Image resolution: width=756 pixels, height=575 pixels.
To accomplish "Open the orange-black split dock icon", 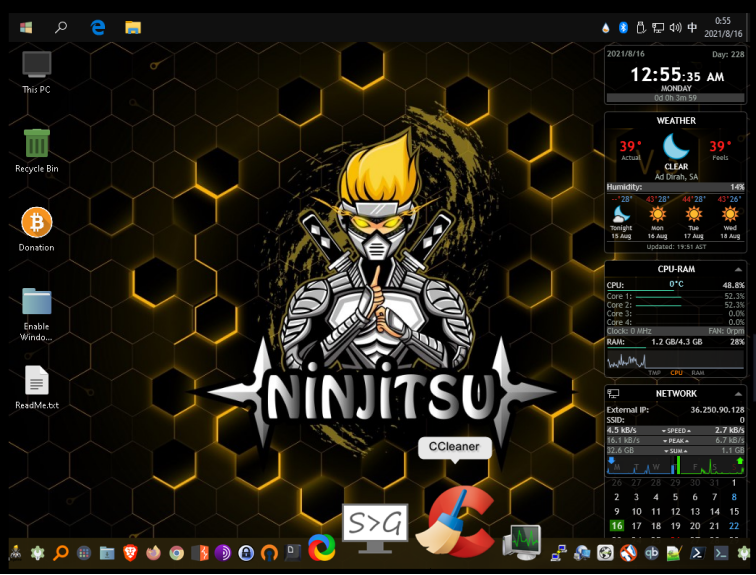I will [200, 553].
